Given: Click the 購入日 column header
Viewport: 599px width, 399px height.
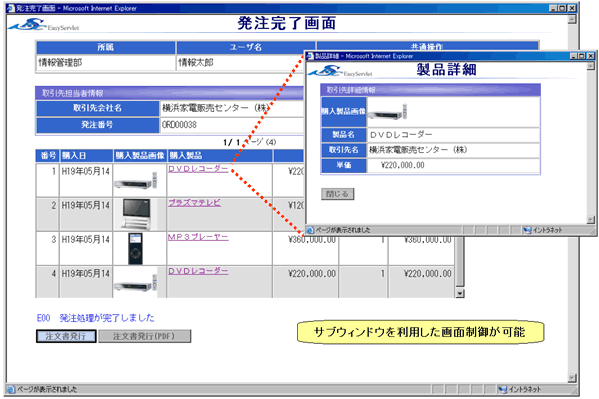Looking at the screenshot, I should [x=86, y=156].
